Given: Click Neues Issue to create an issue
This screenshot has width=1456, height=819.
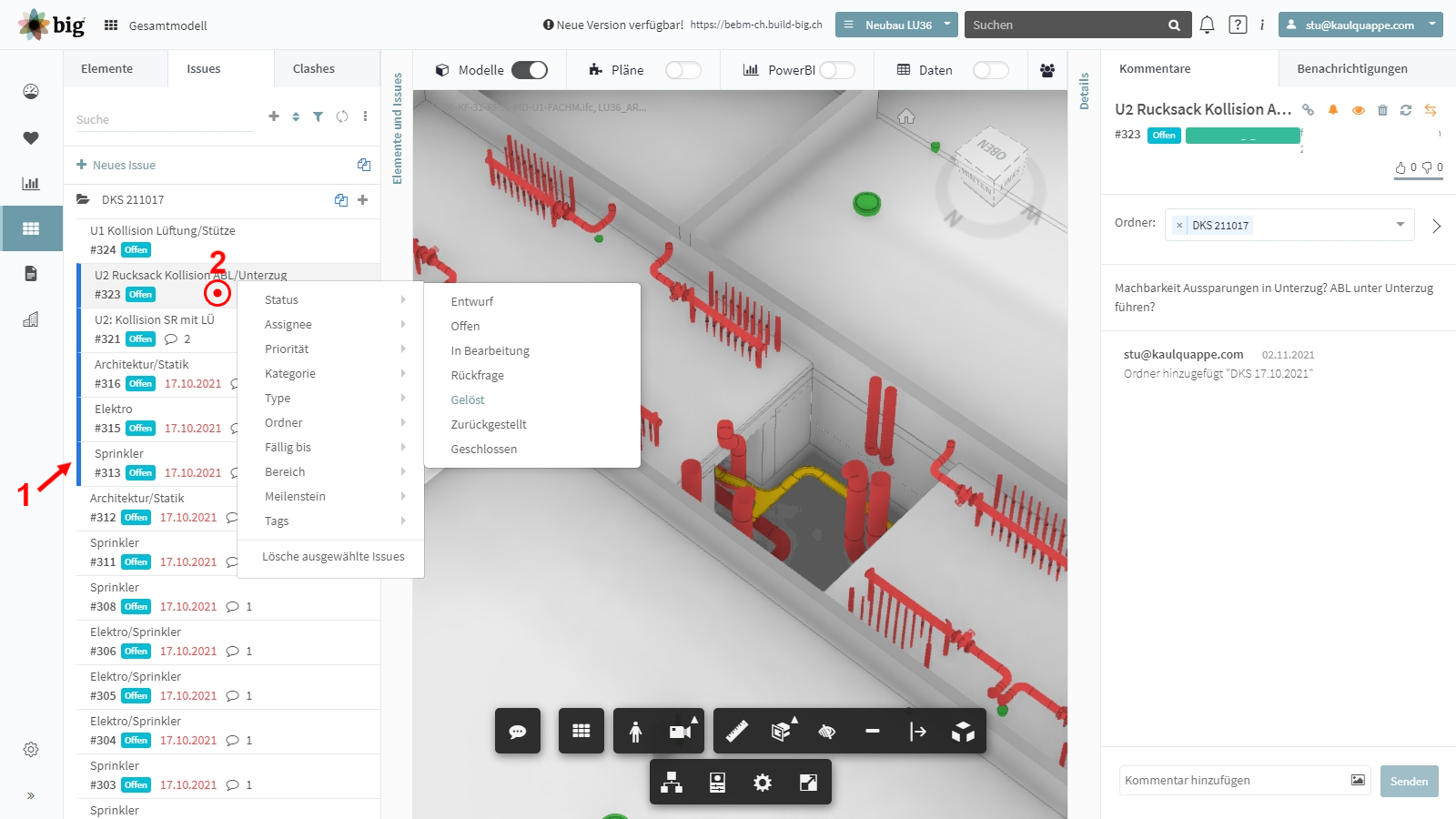Looking at the screenshot, I should [x=116, y=165].
